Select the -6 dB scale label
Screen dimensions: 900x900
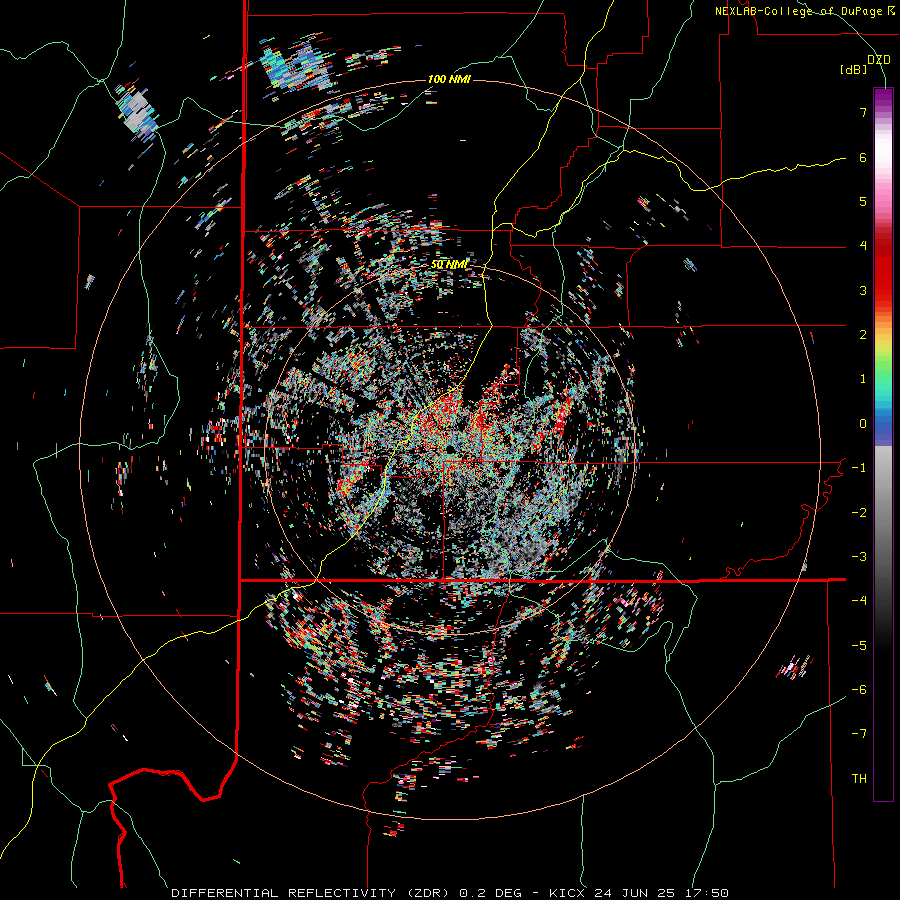click(x=859, y=690)
